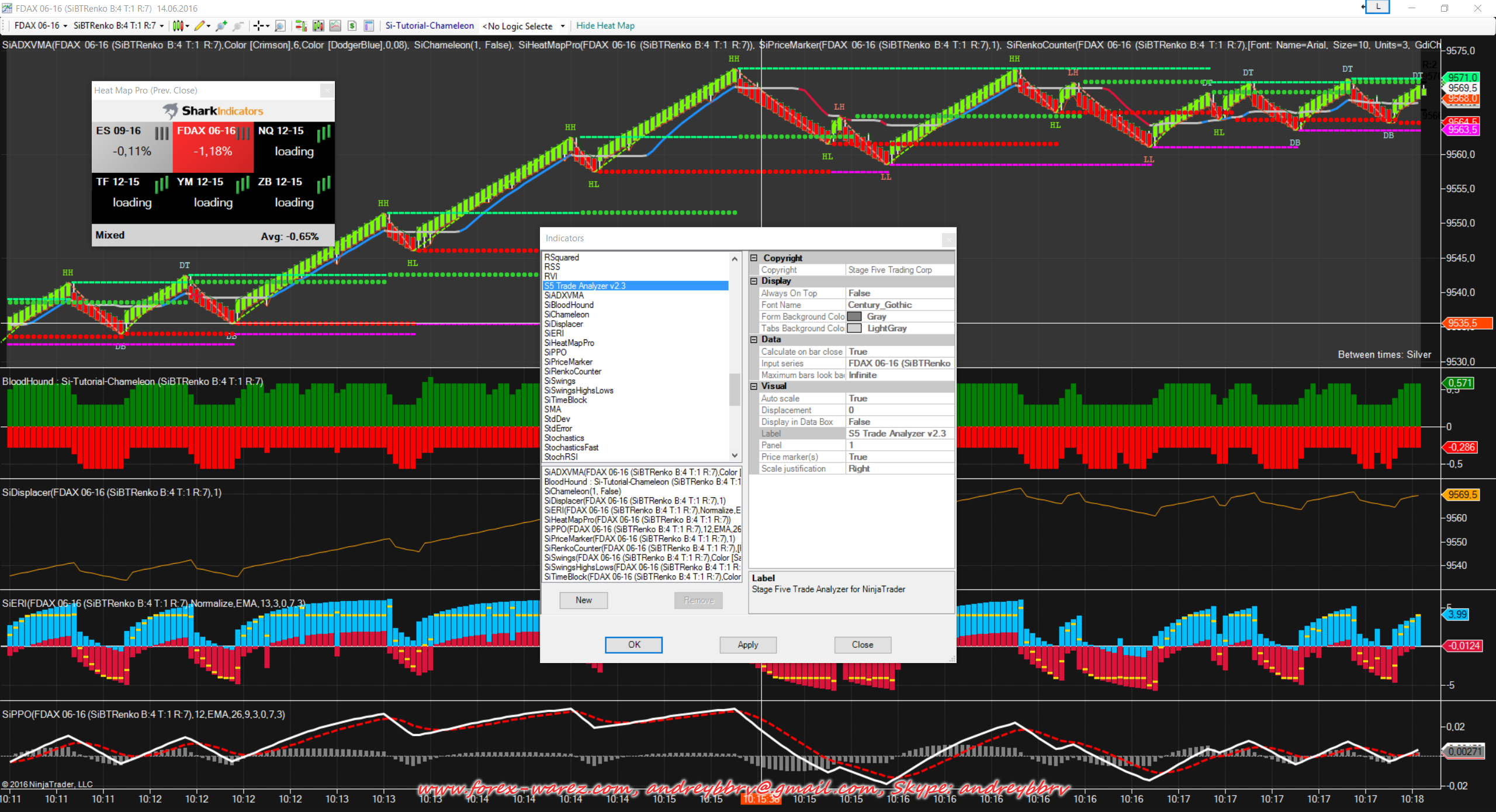Image resolution: width=1496 pixels, height=812 pixels.
Task: Click the New button
Action: 583,600
